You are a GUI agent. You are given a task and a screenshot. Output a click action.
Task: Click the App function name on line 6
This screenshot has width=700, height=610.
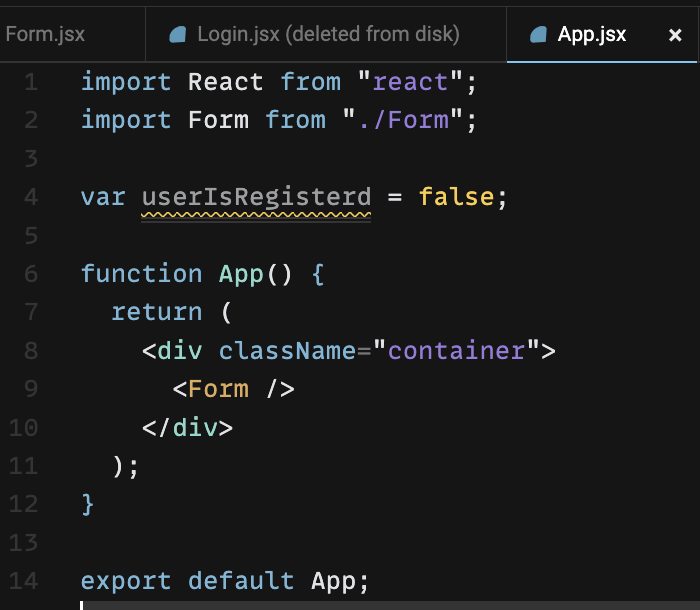pos(241,274)
